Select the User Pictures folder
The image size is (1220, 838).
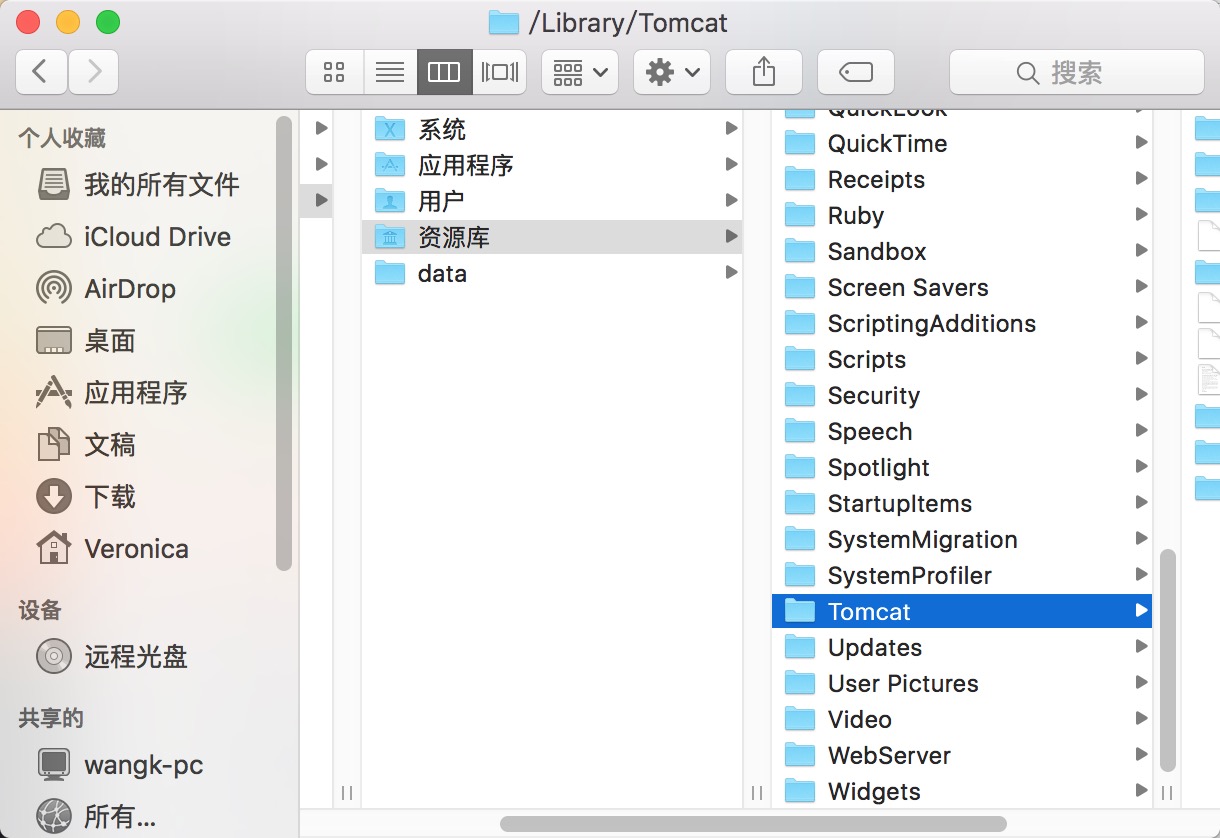tap(962, 683)
